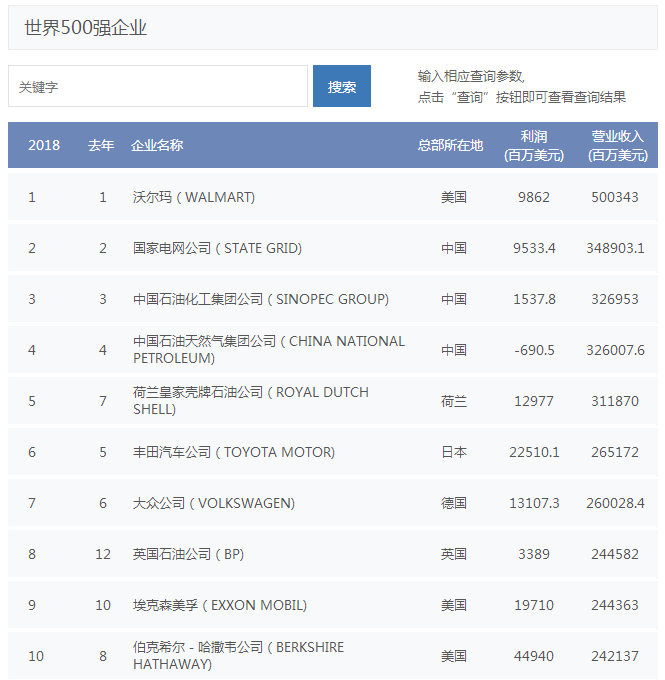665x680 pixels.
Task: Click the 关键字 keyword search input field
Action: pyautogui.click(x=158, y=86)
